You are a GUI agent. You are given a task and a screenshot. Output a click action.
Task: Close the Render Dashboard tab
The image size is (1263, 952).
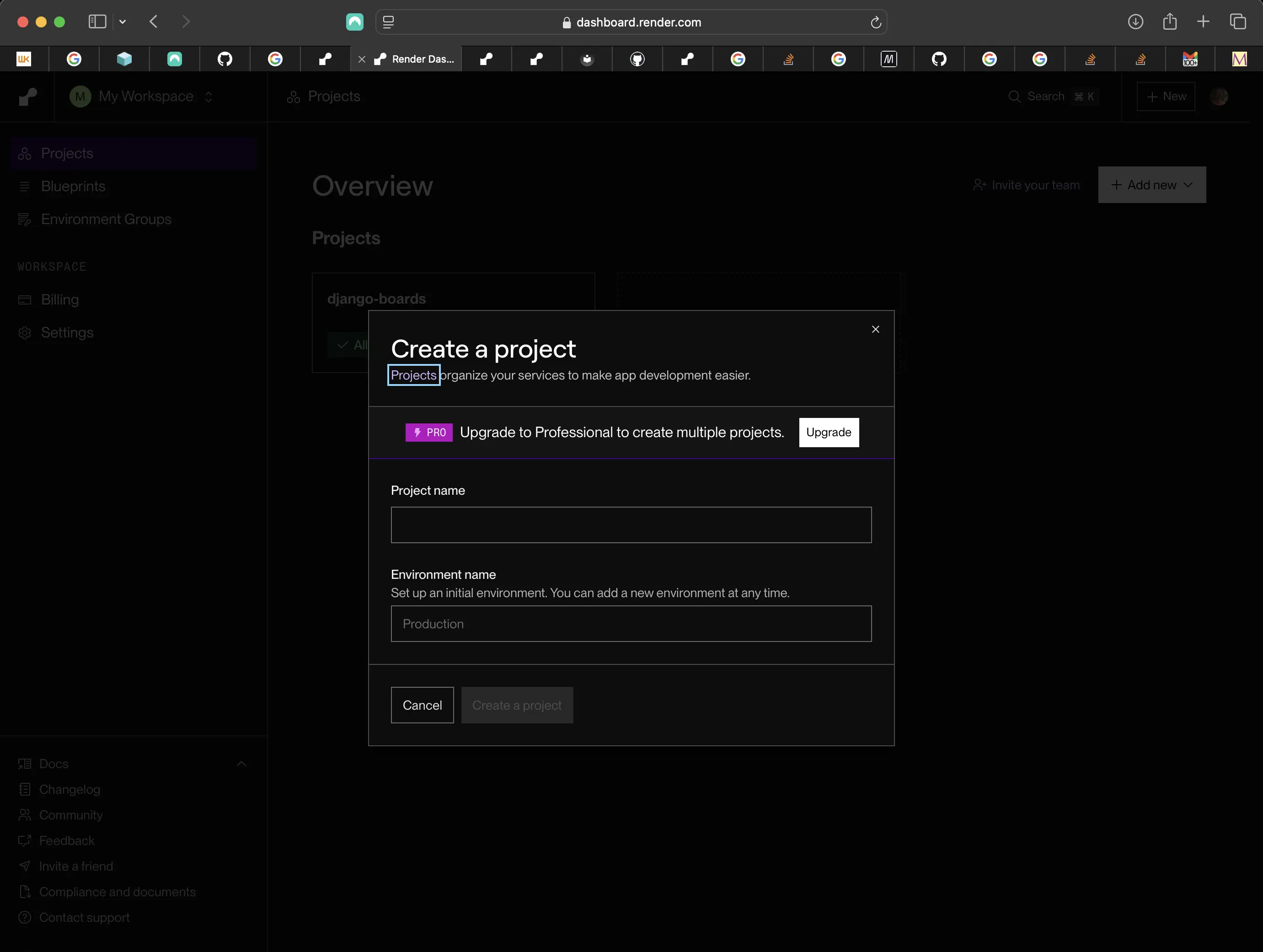pos(362,59)
